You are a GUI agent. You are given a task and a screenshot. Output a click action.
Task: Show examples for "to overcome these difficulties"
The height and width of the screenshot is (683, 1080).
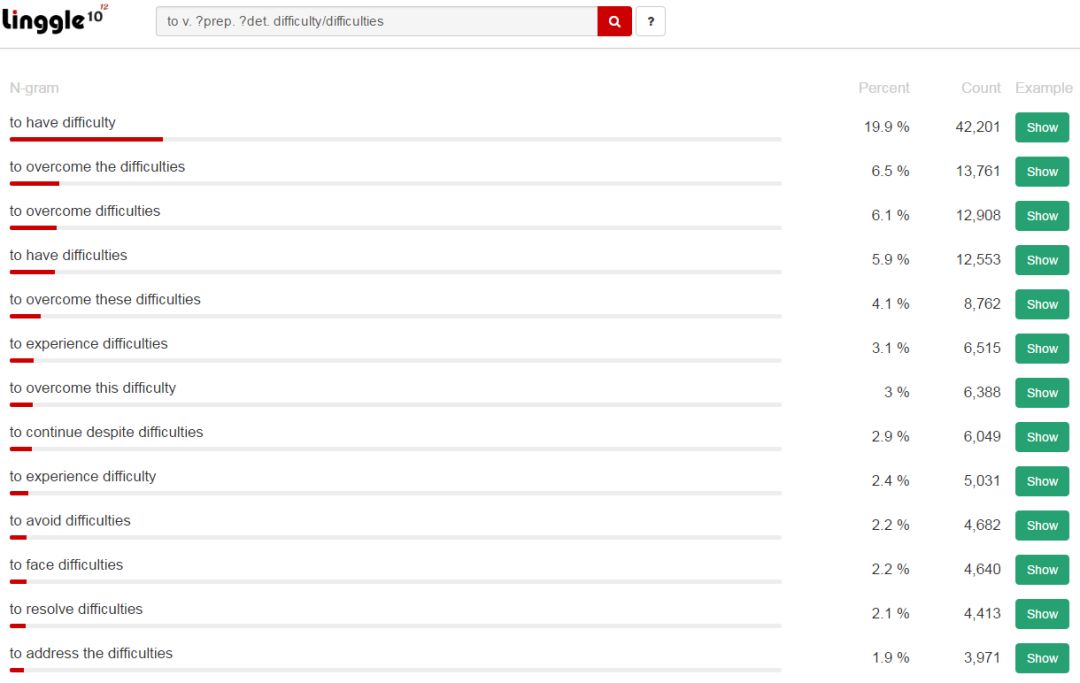pos(1041,304)
